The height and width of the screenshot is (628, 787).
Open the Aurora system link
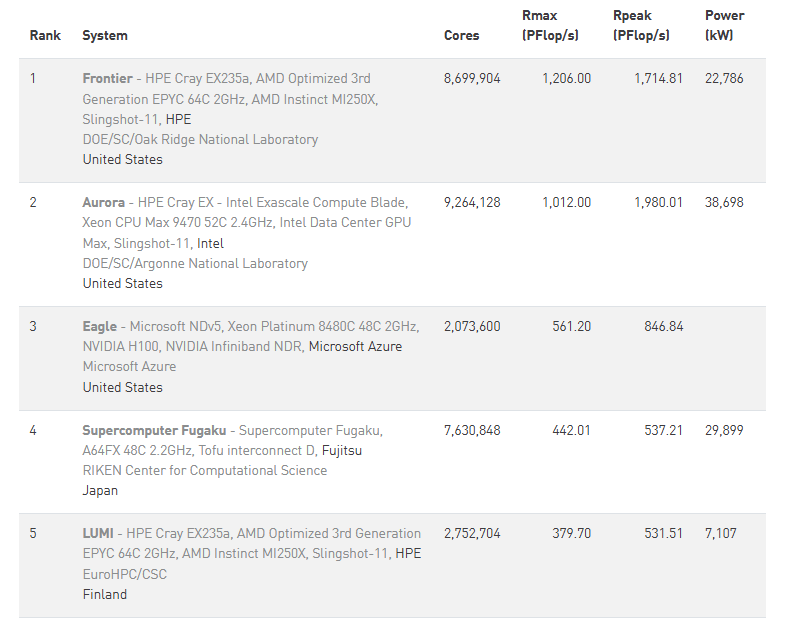(x=103, y=202)
